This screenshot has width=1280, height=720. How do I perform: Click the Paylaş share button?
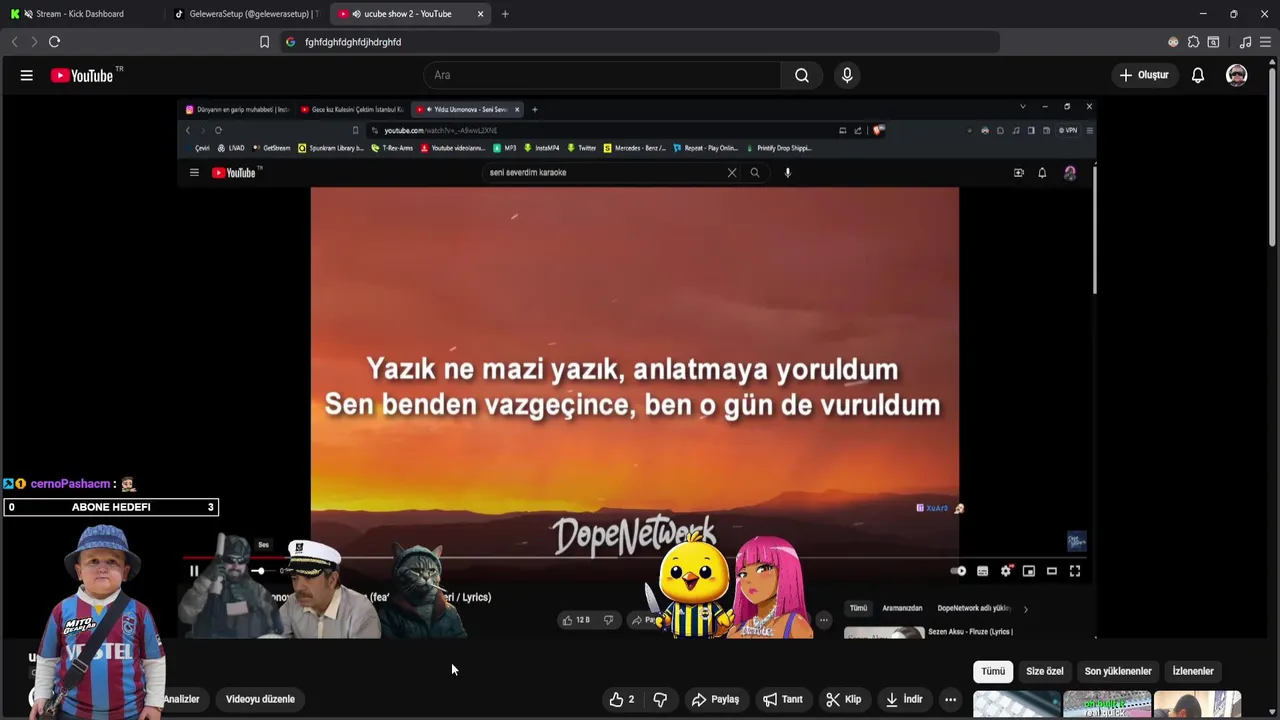coord(715,699)
